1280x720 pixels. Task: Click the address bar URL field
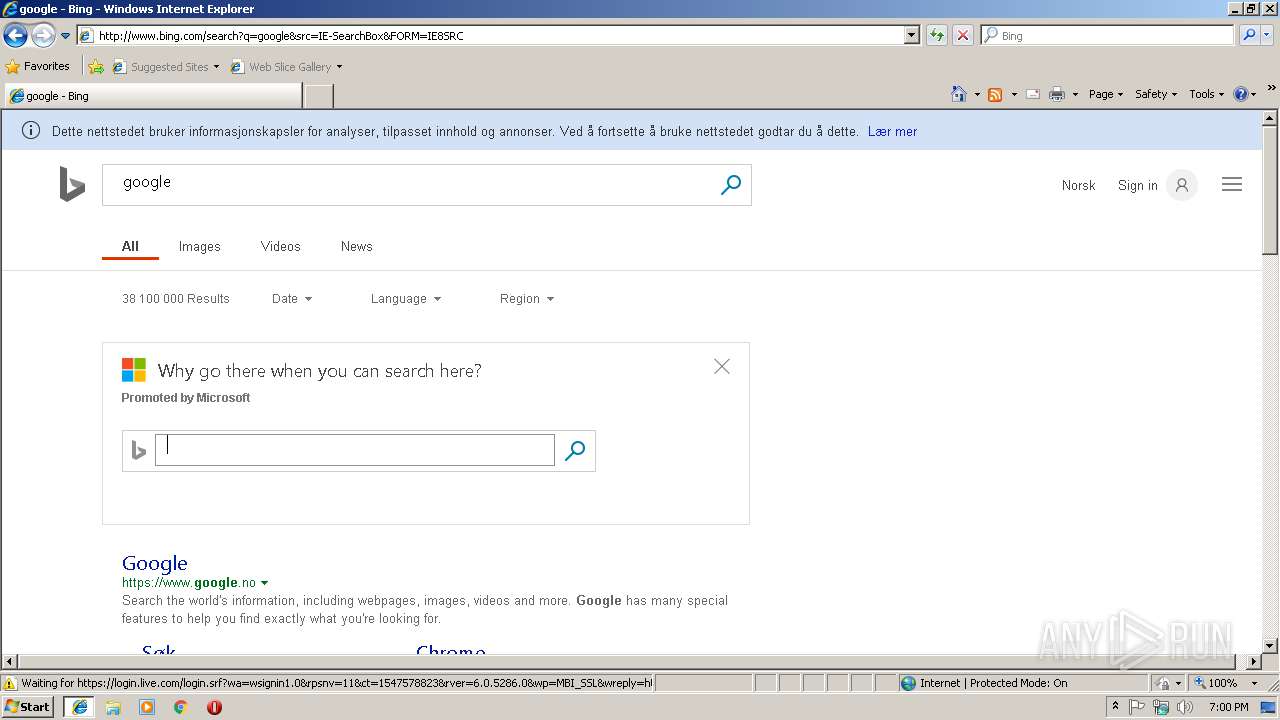click(490, 35)
